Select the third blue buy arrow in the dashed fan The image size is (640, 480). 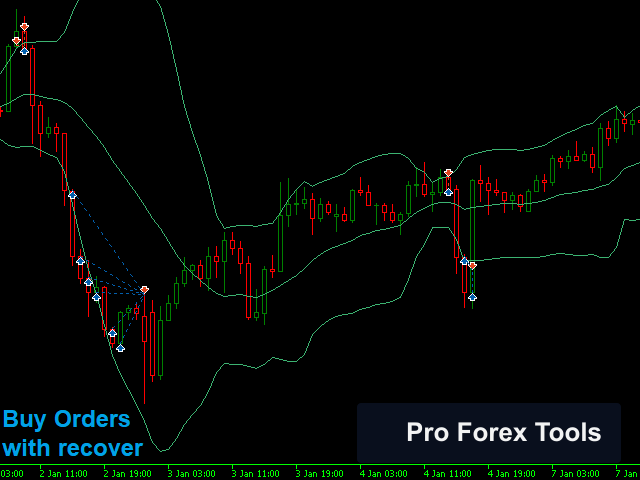point(88,282)
